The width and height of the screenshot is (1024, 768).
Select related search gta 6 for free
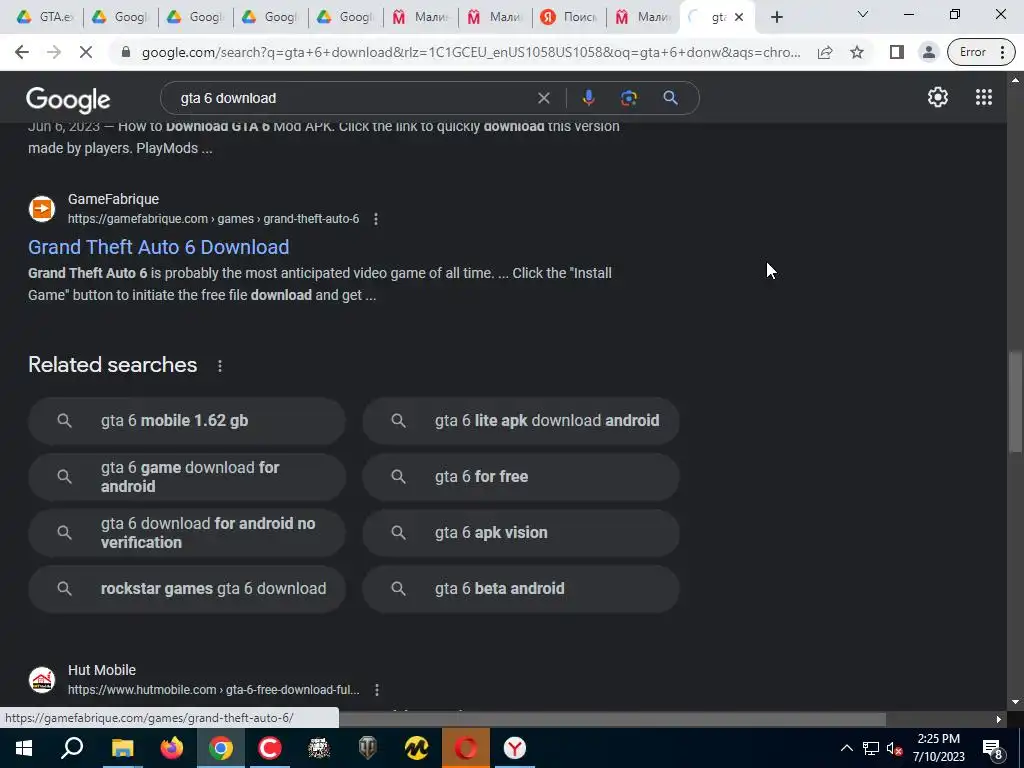click(x=520, y=477)
